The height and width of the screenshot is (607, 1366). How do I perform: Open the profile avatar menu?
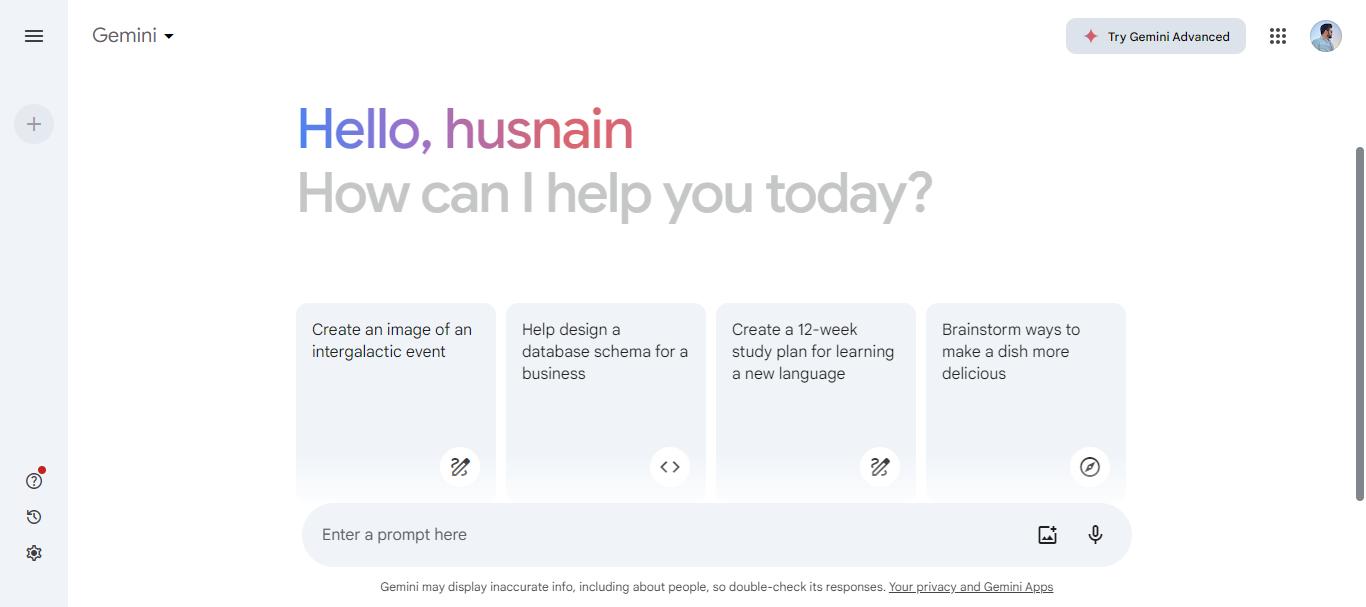[x=1324, y=35]
